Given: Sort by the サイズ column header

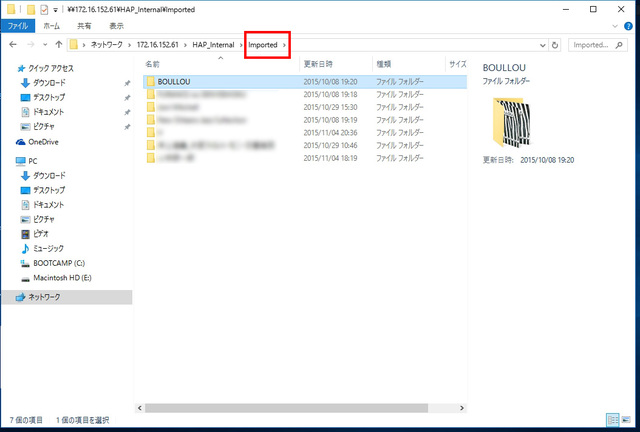Looking at the screenshot, I should [x=456, y=64].
